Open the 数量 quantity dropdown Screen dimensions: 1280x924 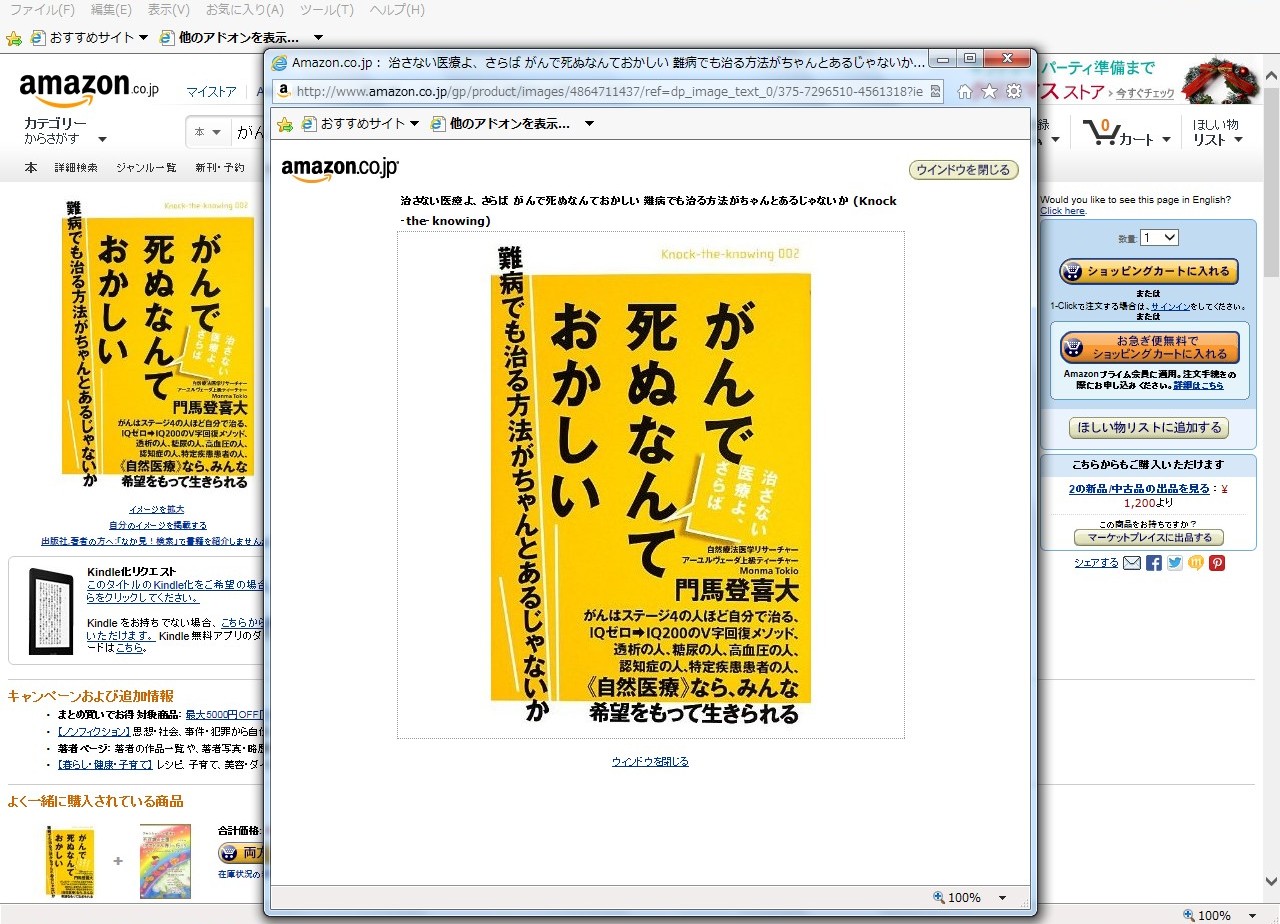click(1160, 238)
